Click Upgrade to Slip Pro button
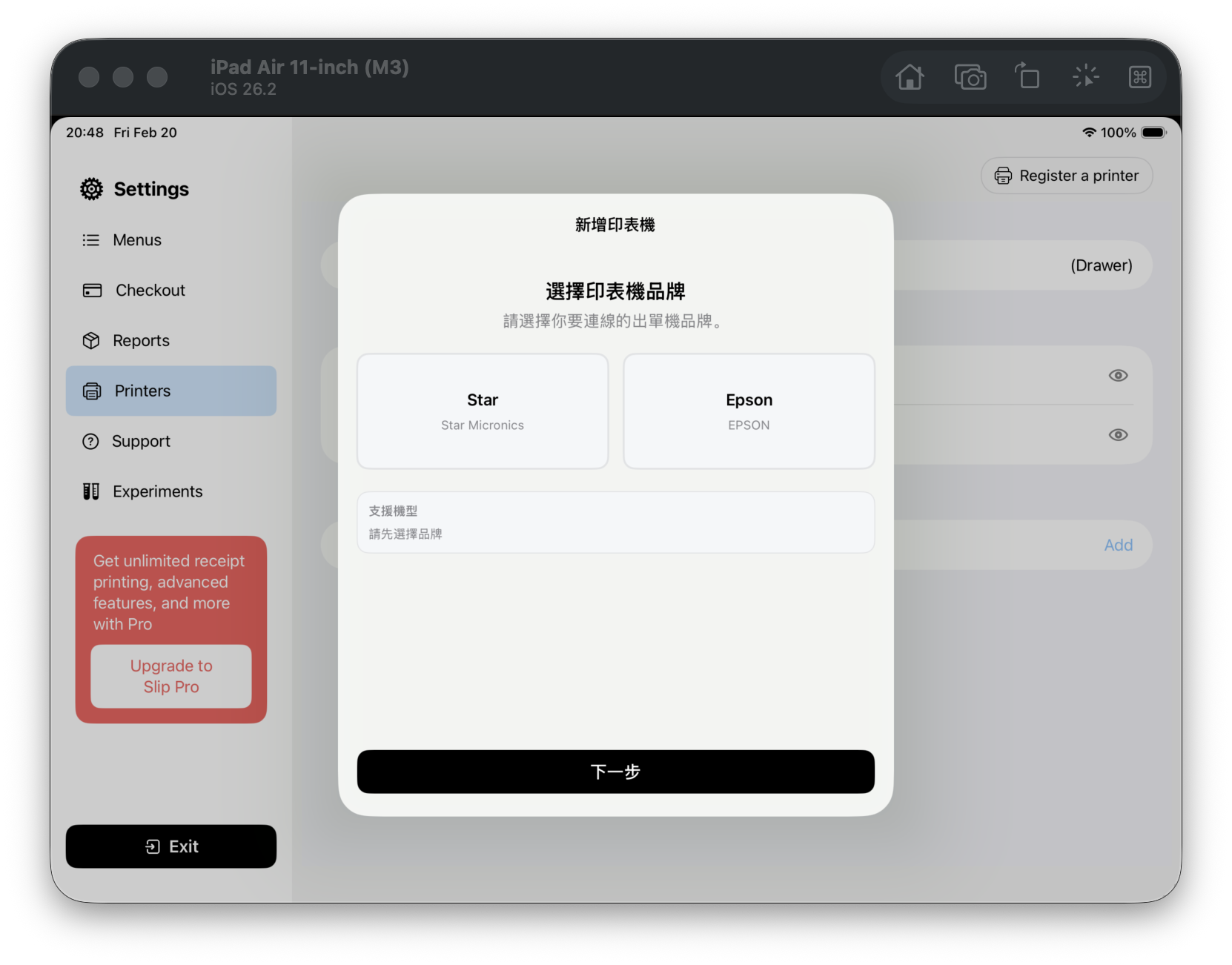 pyautogui.click(x=171, y=676)
